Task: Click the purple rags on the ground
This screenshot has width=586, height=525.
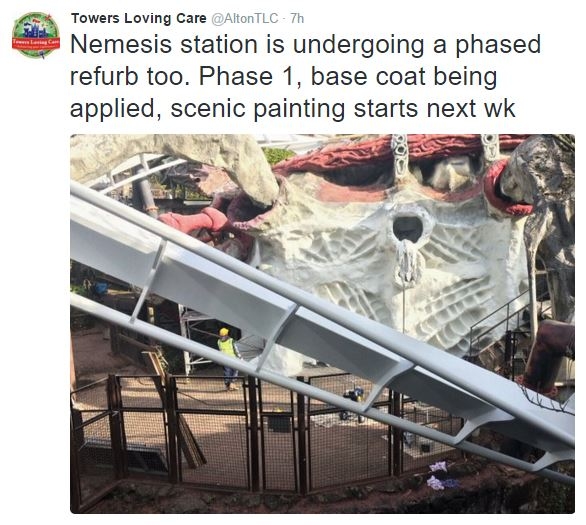Action: point(439,475)
